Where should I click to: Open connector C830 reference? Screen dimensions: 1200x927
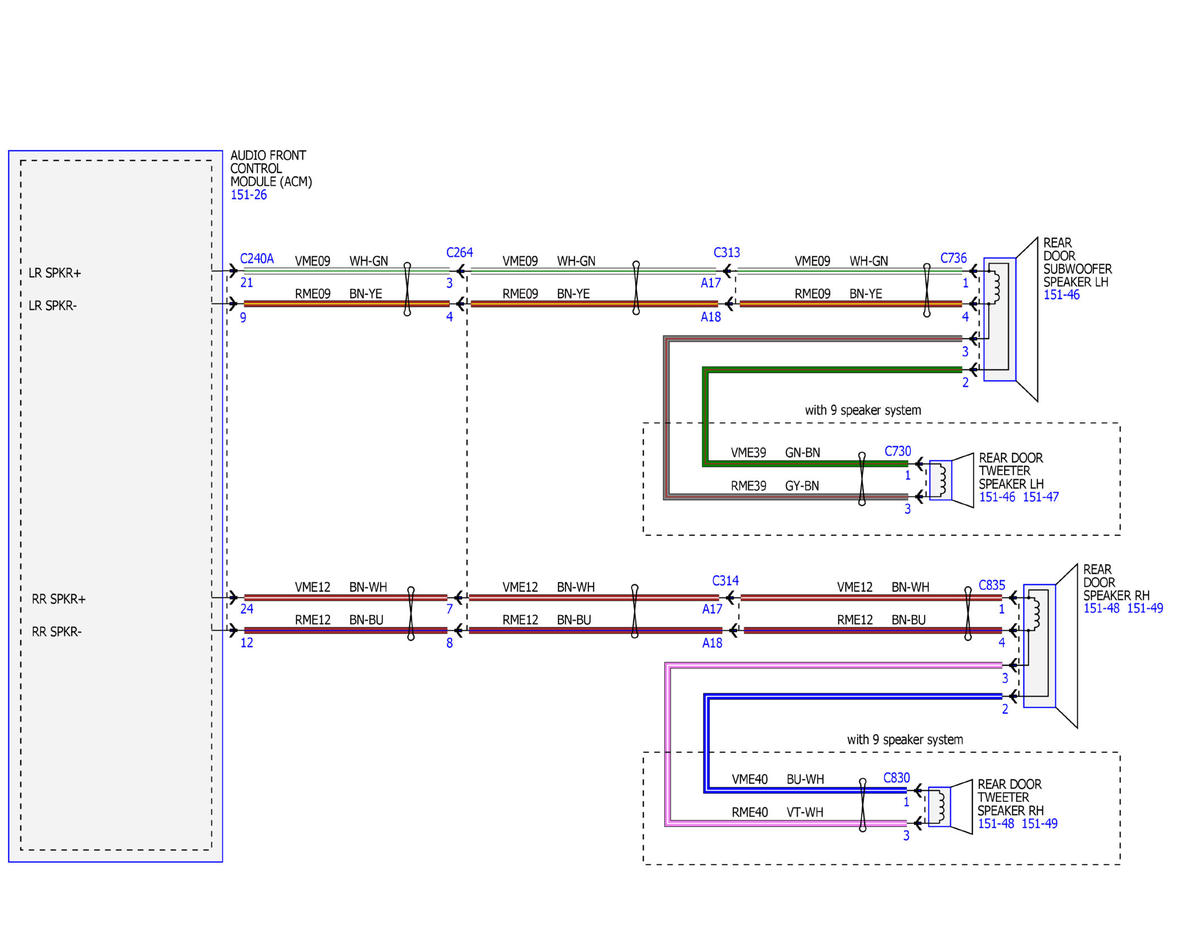(897, 777)
